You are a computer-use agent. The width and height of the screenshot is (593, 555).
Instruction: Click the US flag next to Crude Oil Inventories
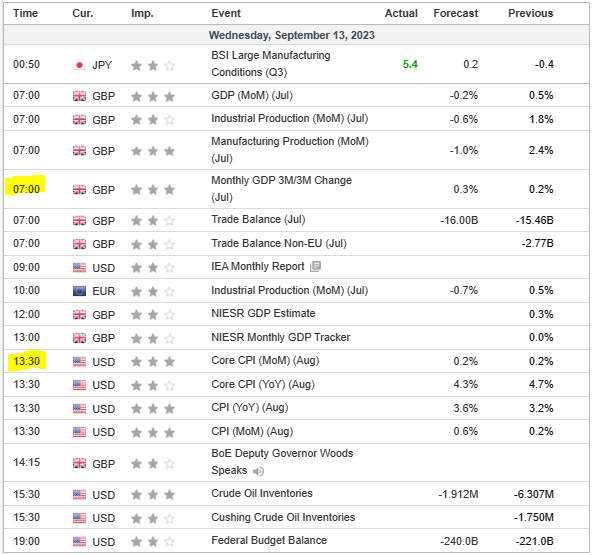[x=79, y=495]
